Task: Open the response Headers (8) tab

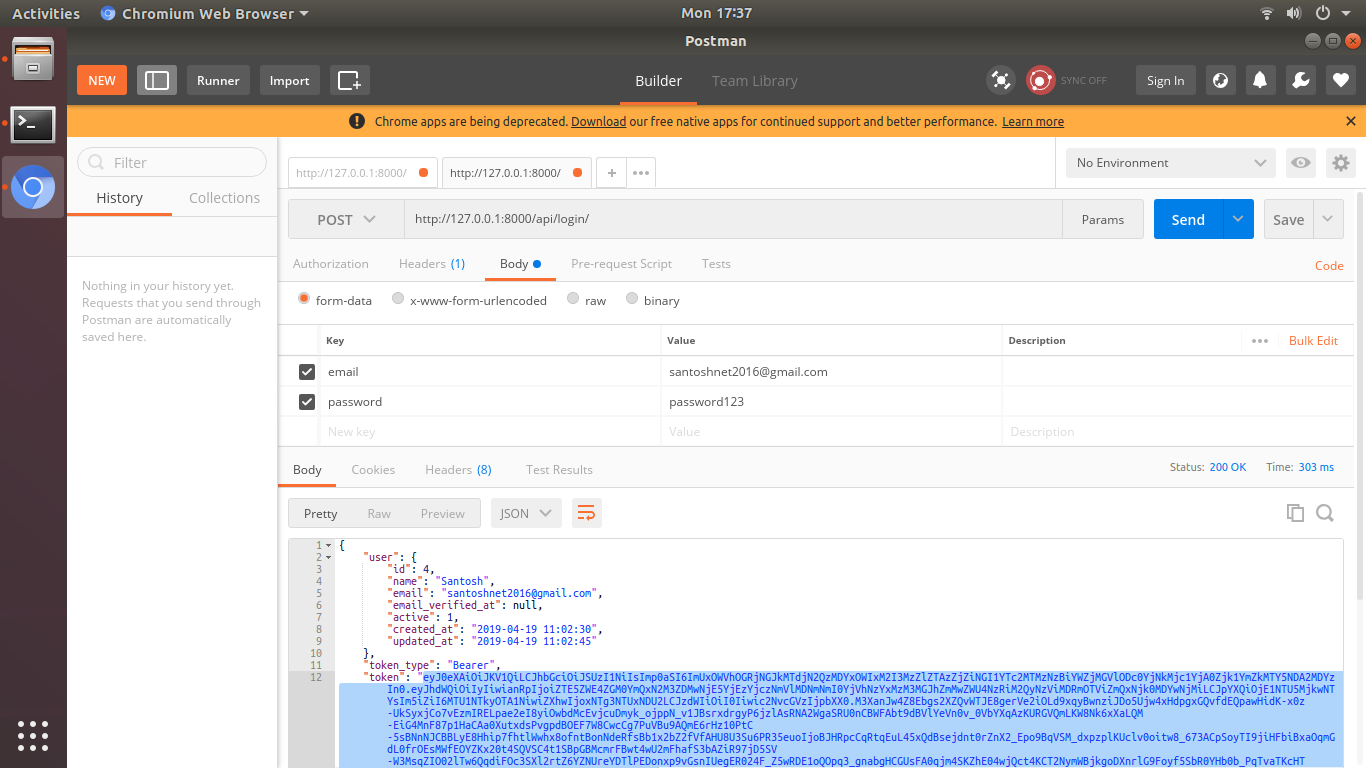Action: 458,470
